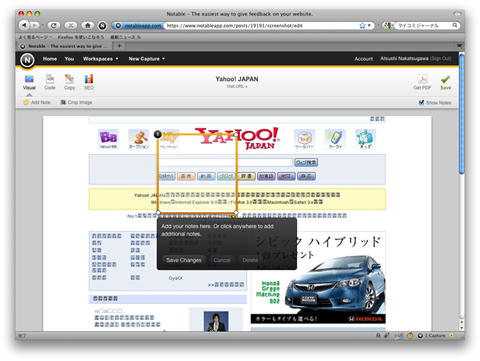This screenshot has height=361, width=480.
Task: Click the Add Note tool
Action: coord(37,102)
